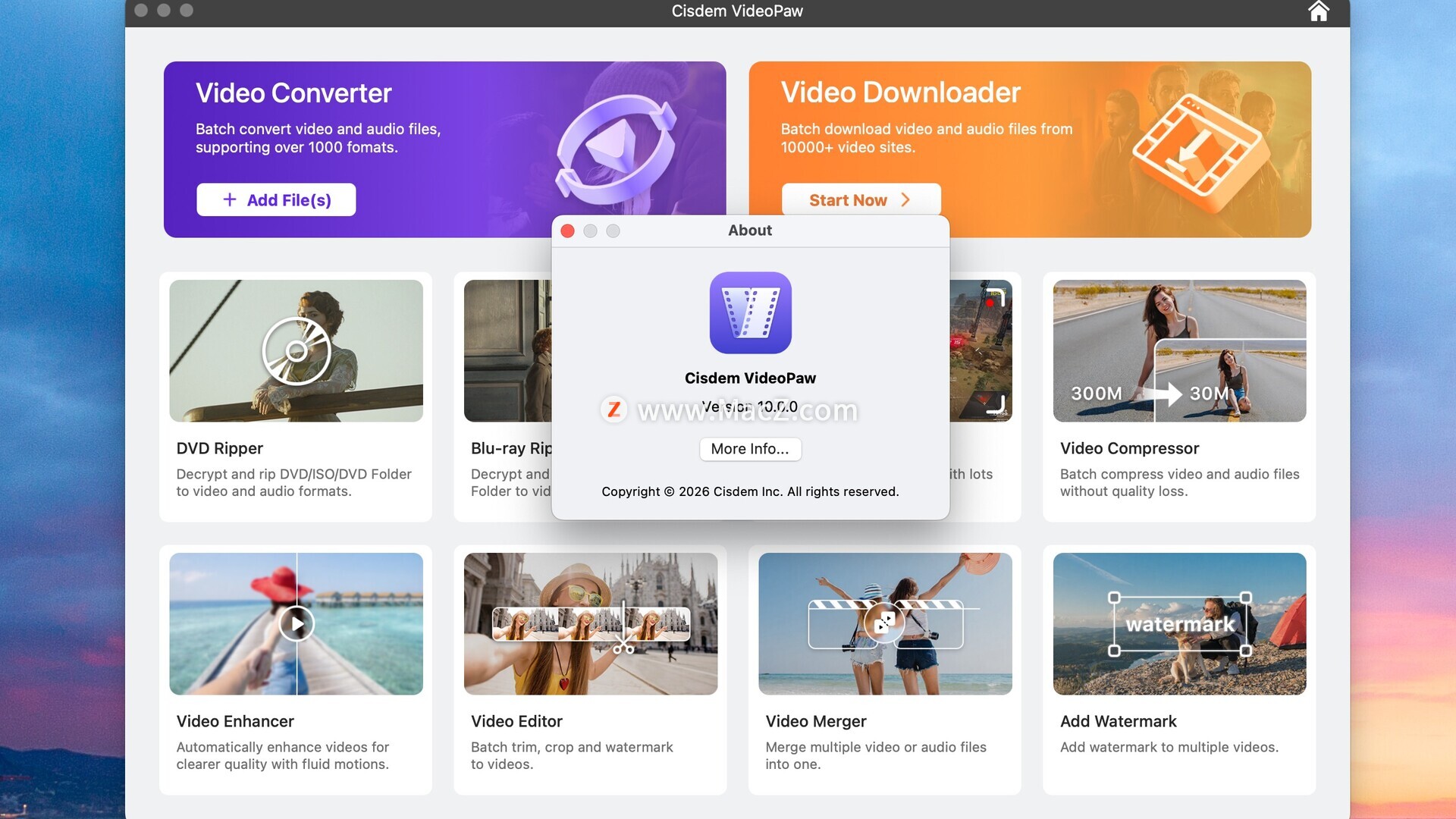Click the Video Converter circular arrows icon
1456x819 pixels.
coord(615,149)
